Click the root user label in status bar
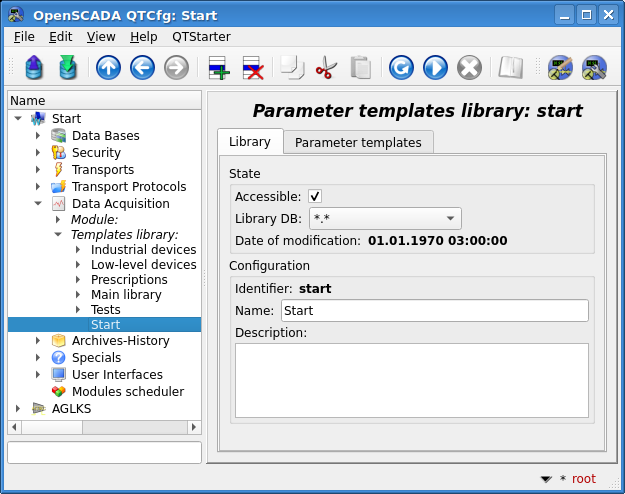 [x=584, y=478]
